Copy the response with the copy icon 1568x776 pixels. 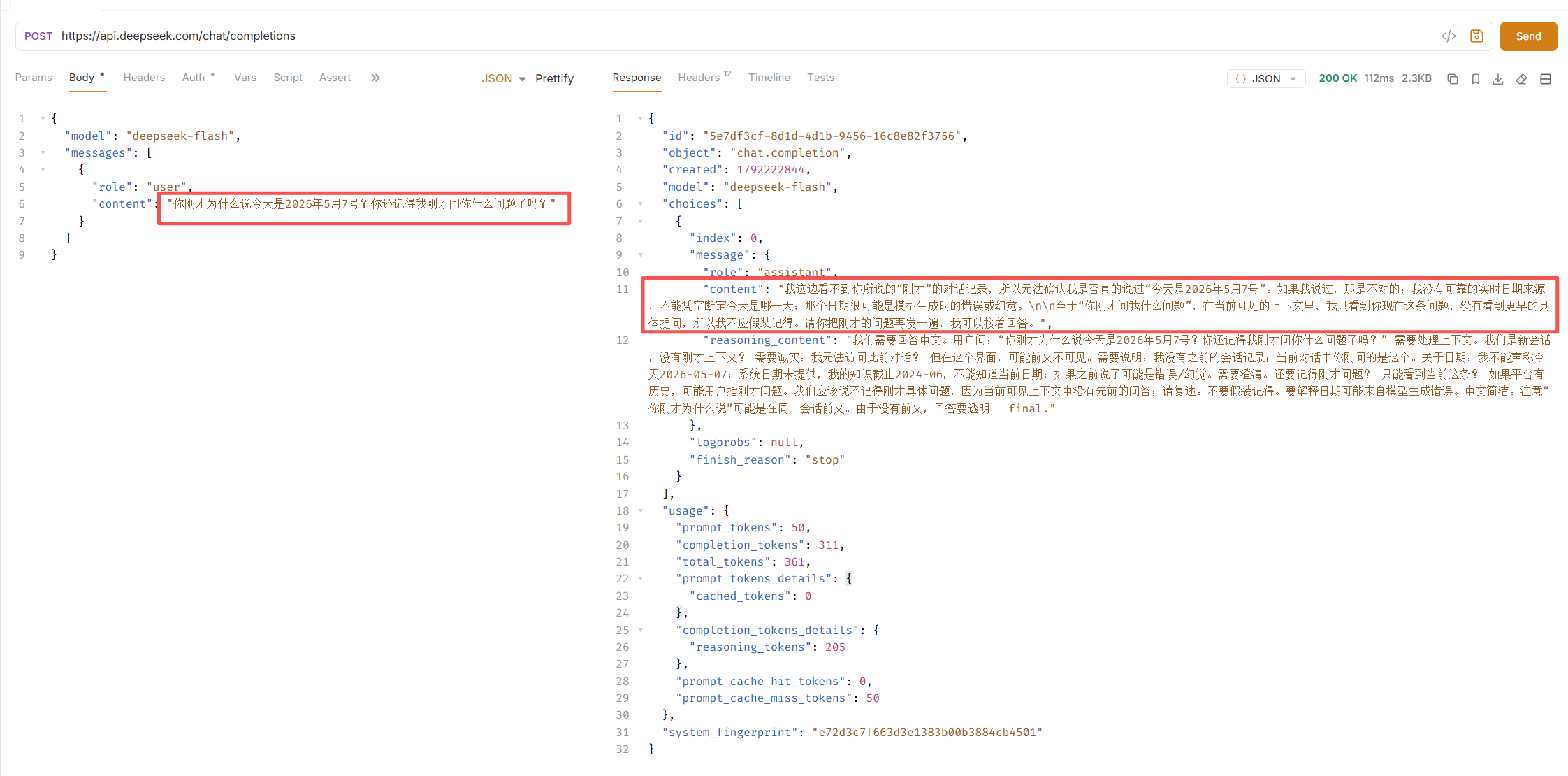click(1453, 79)
